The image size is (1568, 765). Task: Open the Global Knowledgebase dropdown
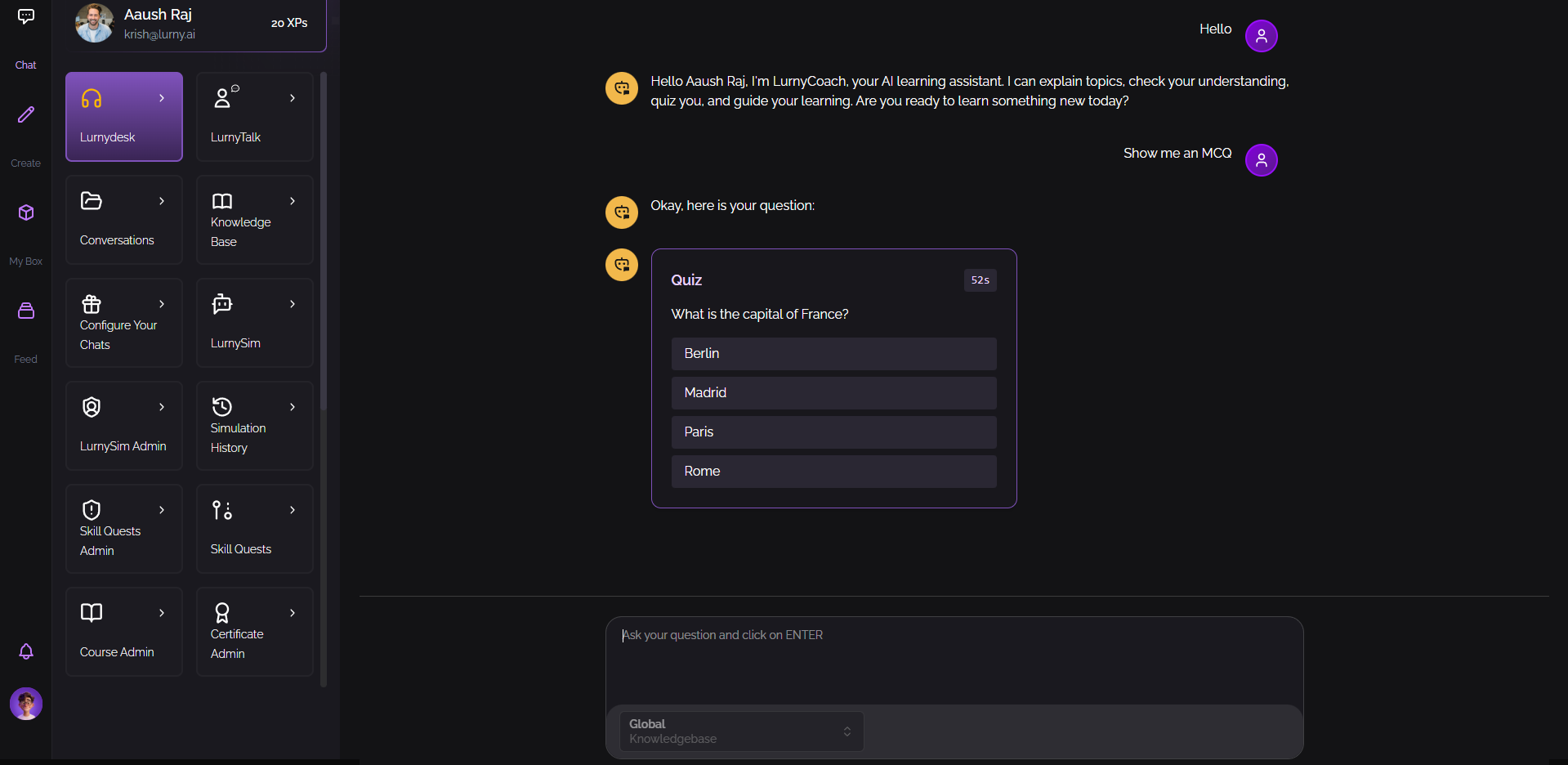(x=739, y=731)
